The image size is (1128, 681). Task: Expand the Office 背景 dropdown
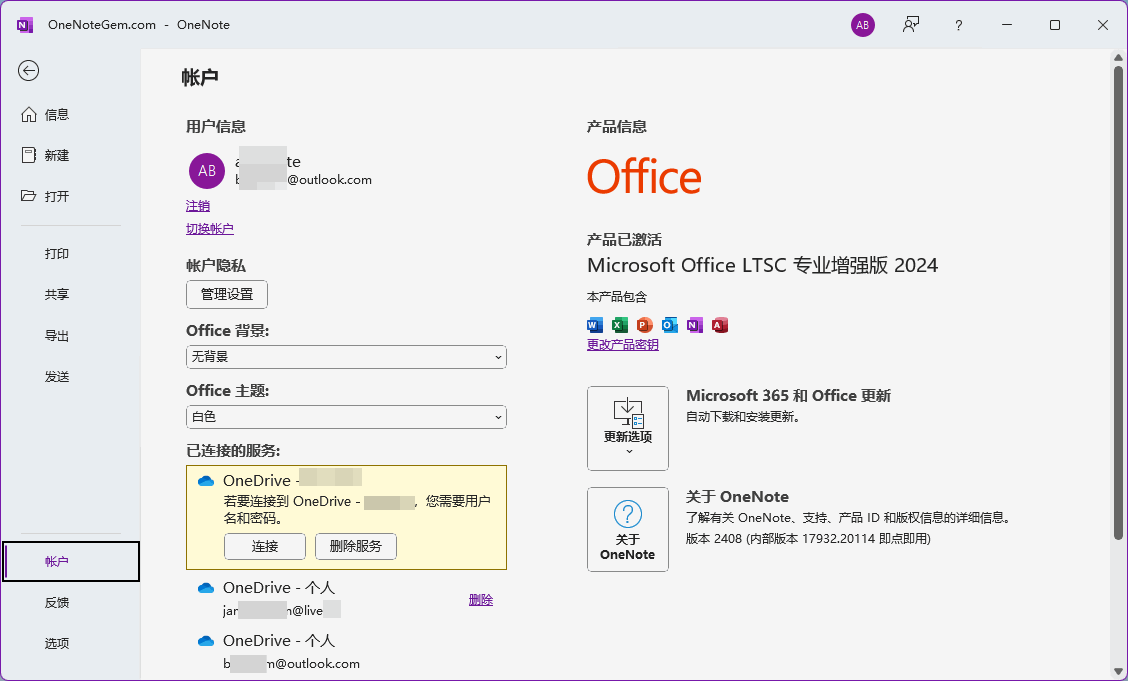point(346,357)
